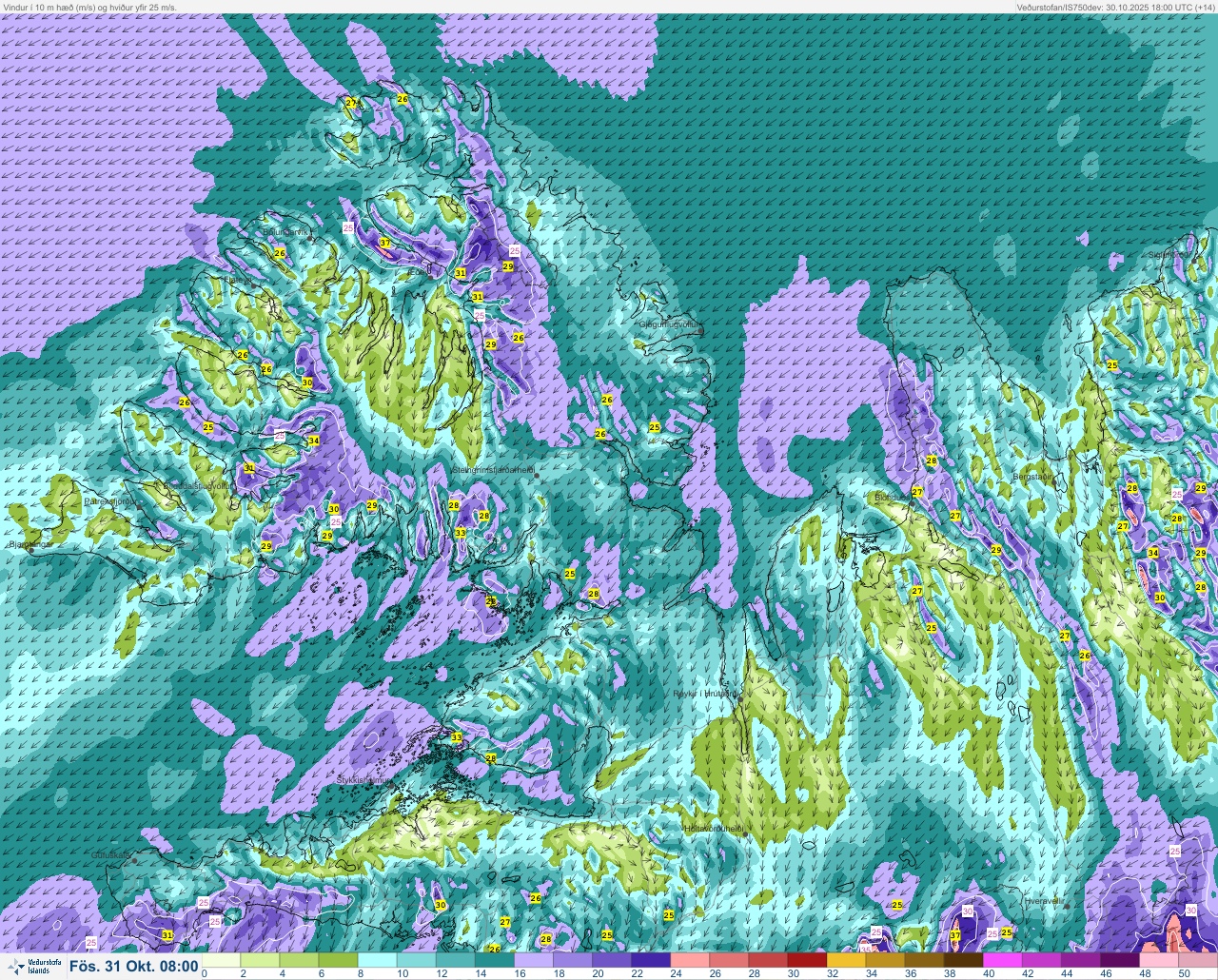The width and height of the screenshot is (1218, 980).
Task: Click the Blönduós station label
Action: tap(894, 497)
